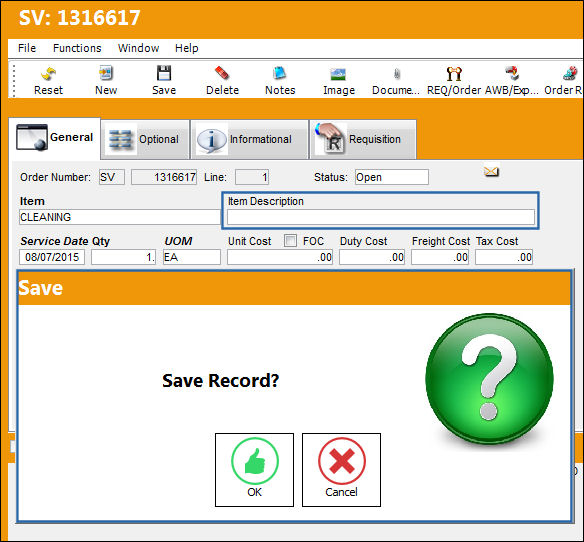Viewport: 584px width, 542px height.
Task: Toggle the FOC checkbox
Action: point(290,241)
